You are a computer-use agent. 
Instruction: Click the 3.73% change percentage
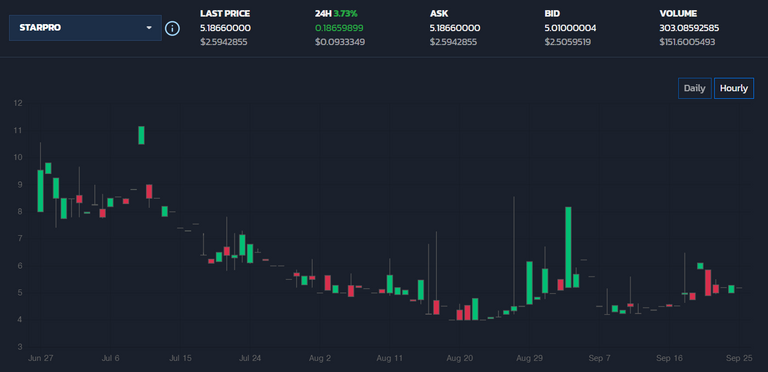click(345, 14)
